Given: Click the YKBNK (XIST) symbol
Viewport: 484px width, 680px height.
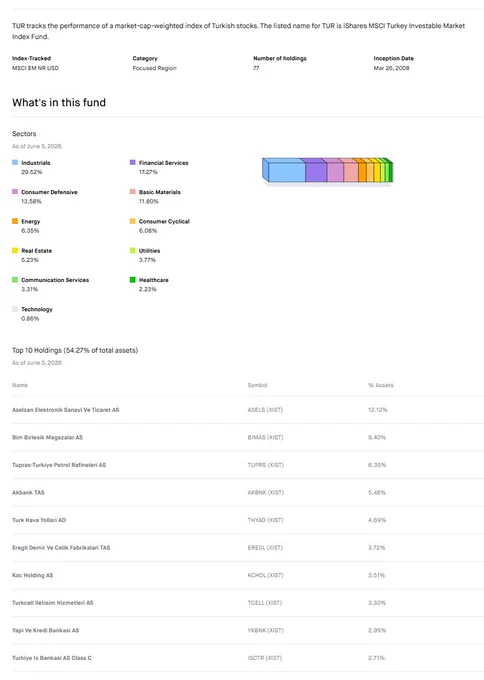Looking at the screenshot, I should click(x=265, y=630).
